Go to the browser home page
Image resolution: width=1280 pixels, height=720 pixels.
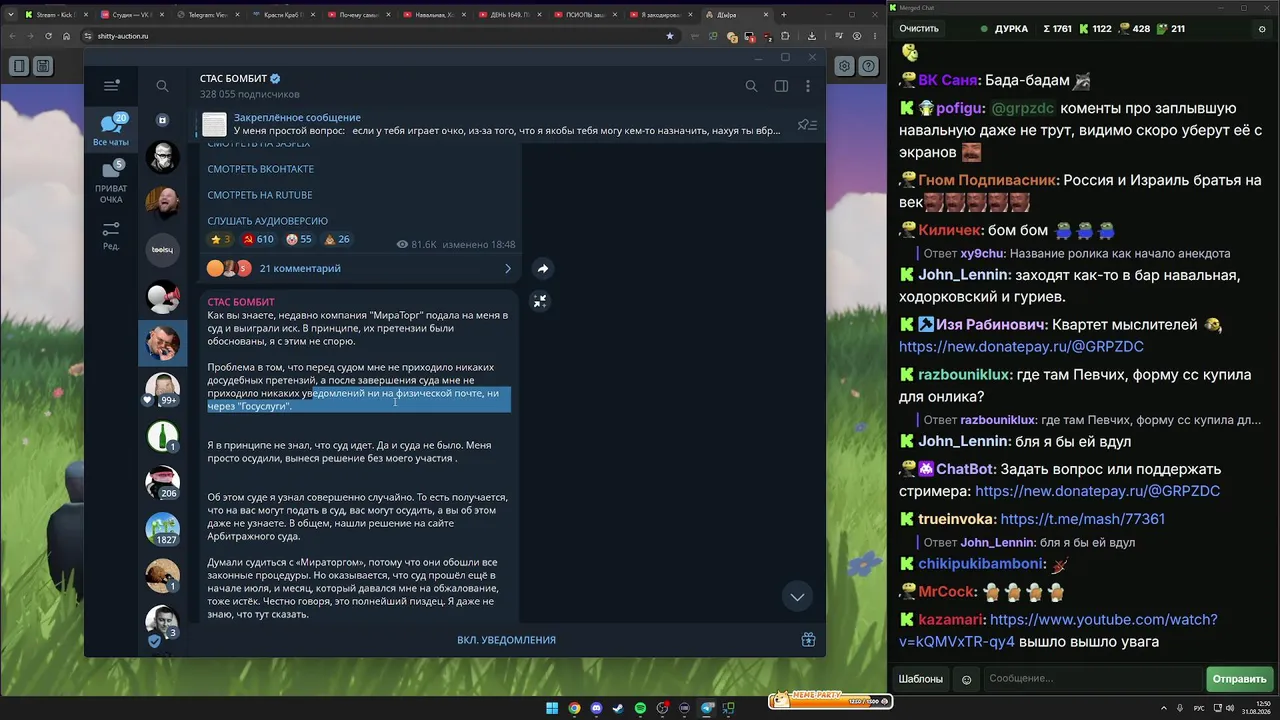click(67, 36)
